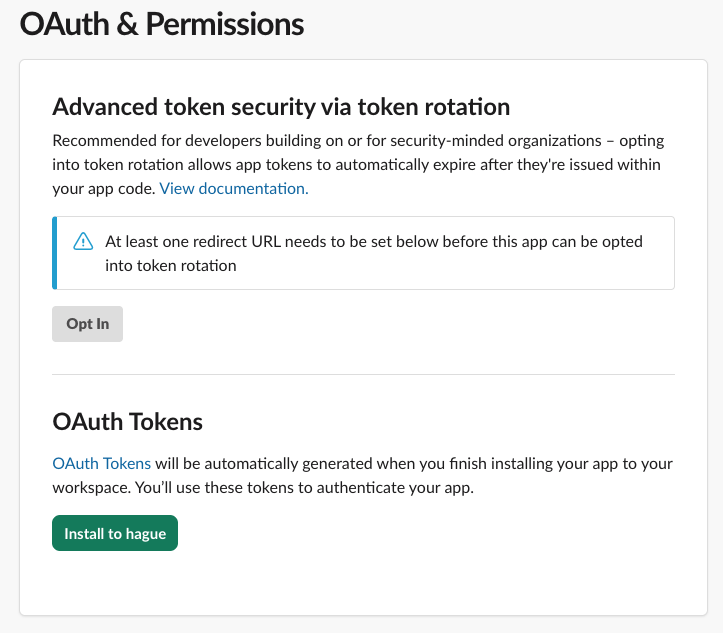Click the word 'hague' on the green button
Viewport: 723px width, 633px height.
coord(144,534)
